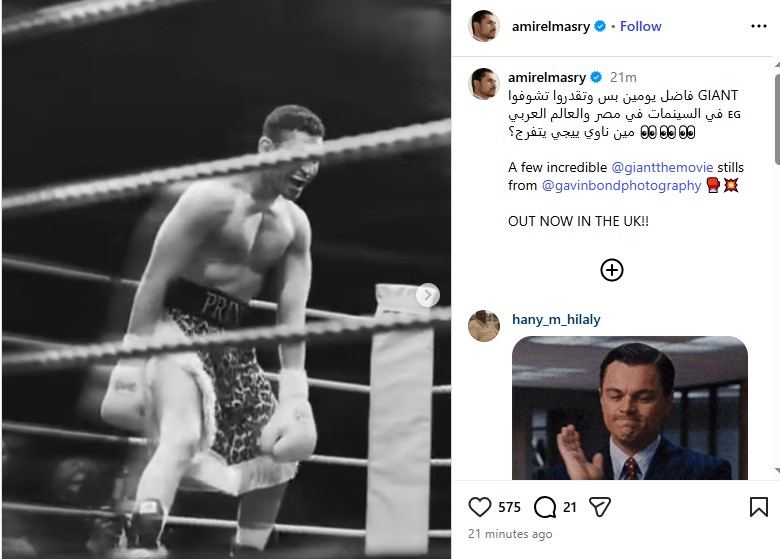Viewport: 780px width, 559px height.
Task: Follow amirelmasry
Action: coord(641,26)
